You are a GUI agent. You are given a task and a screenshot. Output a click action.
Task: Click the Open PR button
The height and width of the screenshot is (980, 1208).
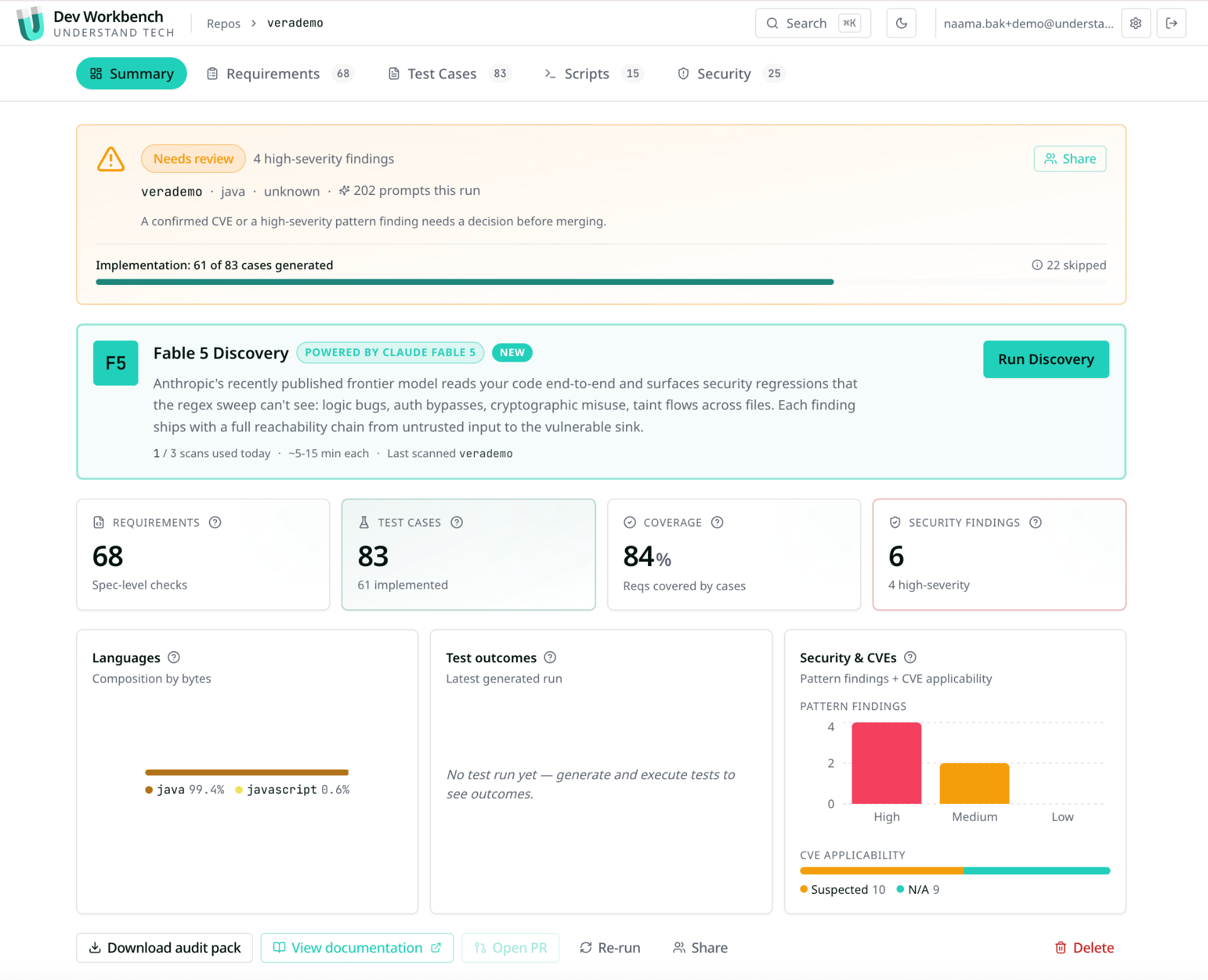pyautogui.click(x=510, y=948)
